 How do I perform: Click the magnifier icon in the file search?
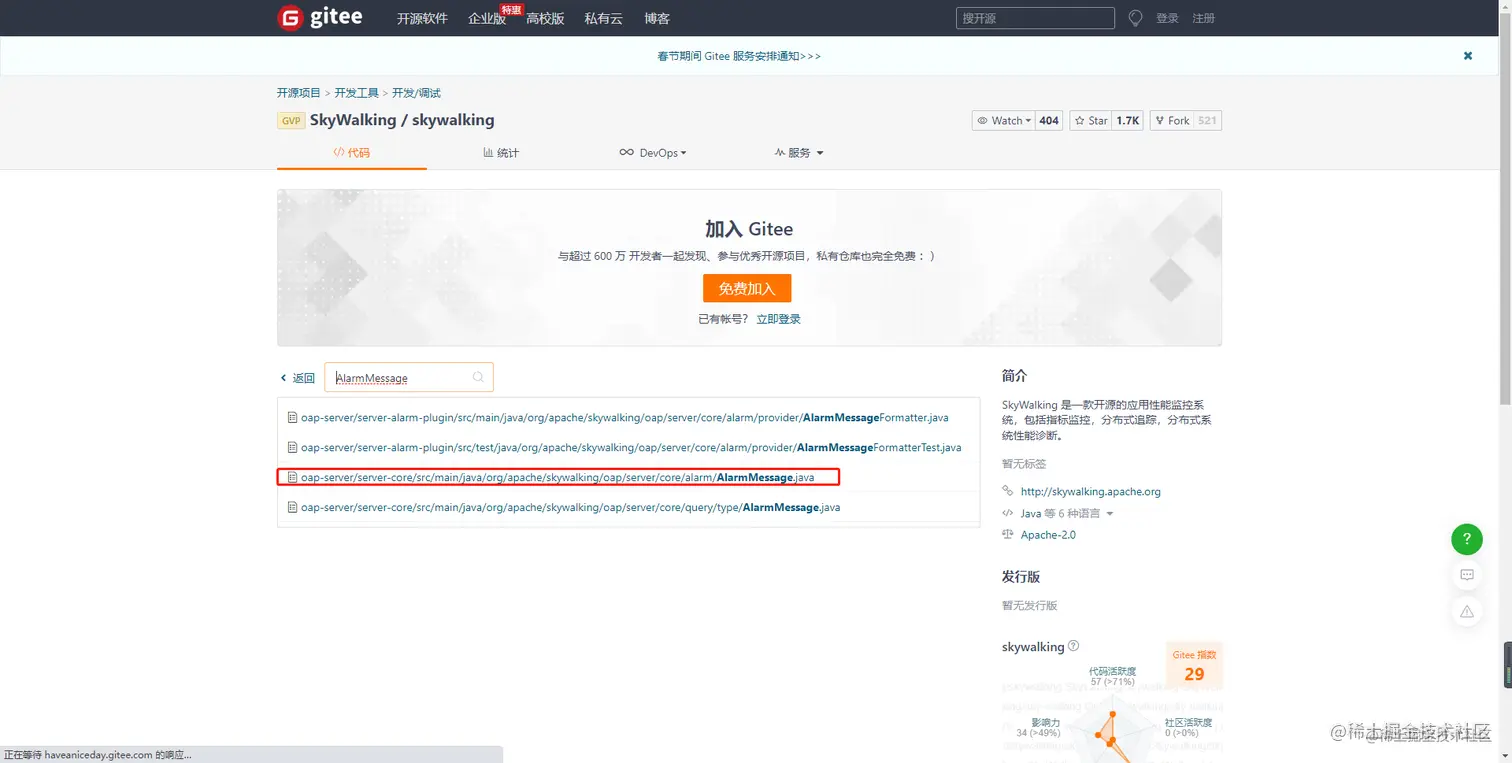[x=478, y=377]
